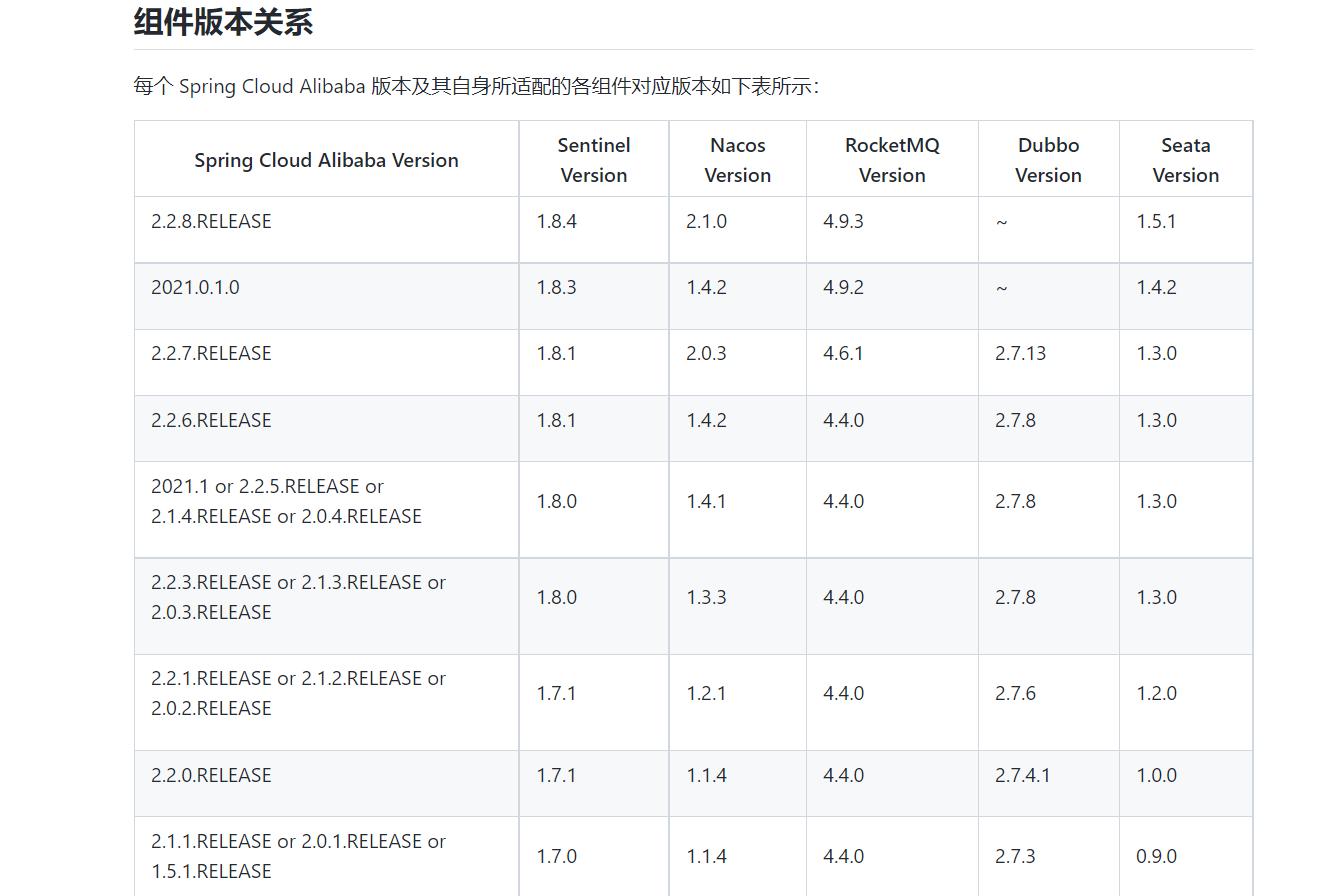Click the "Sentinel Version" column header
1330x896 pixels.
594,160
